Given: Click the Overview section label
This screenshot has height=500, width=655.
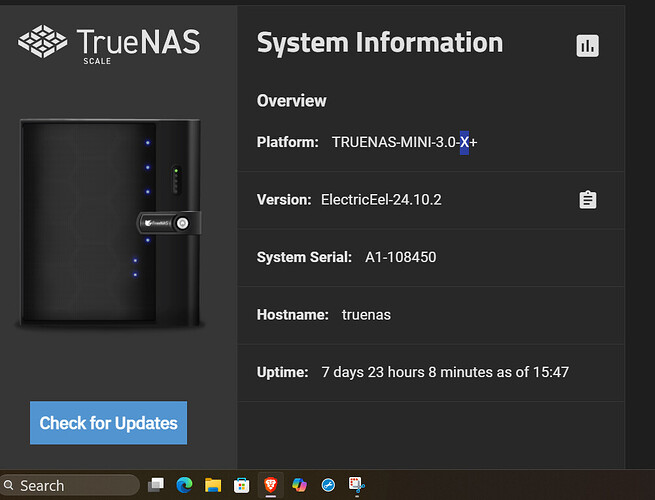Looking at the screenshot, I should [x=292, y=101].
